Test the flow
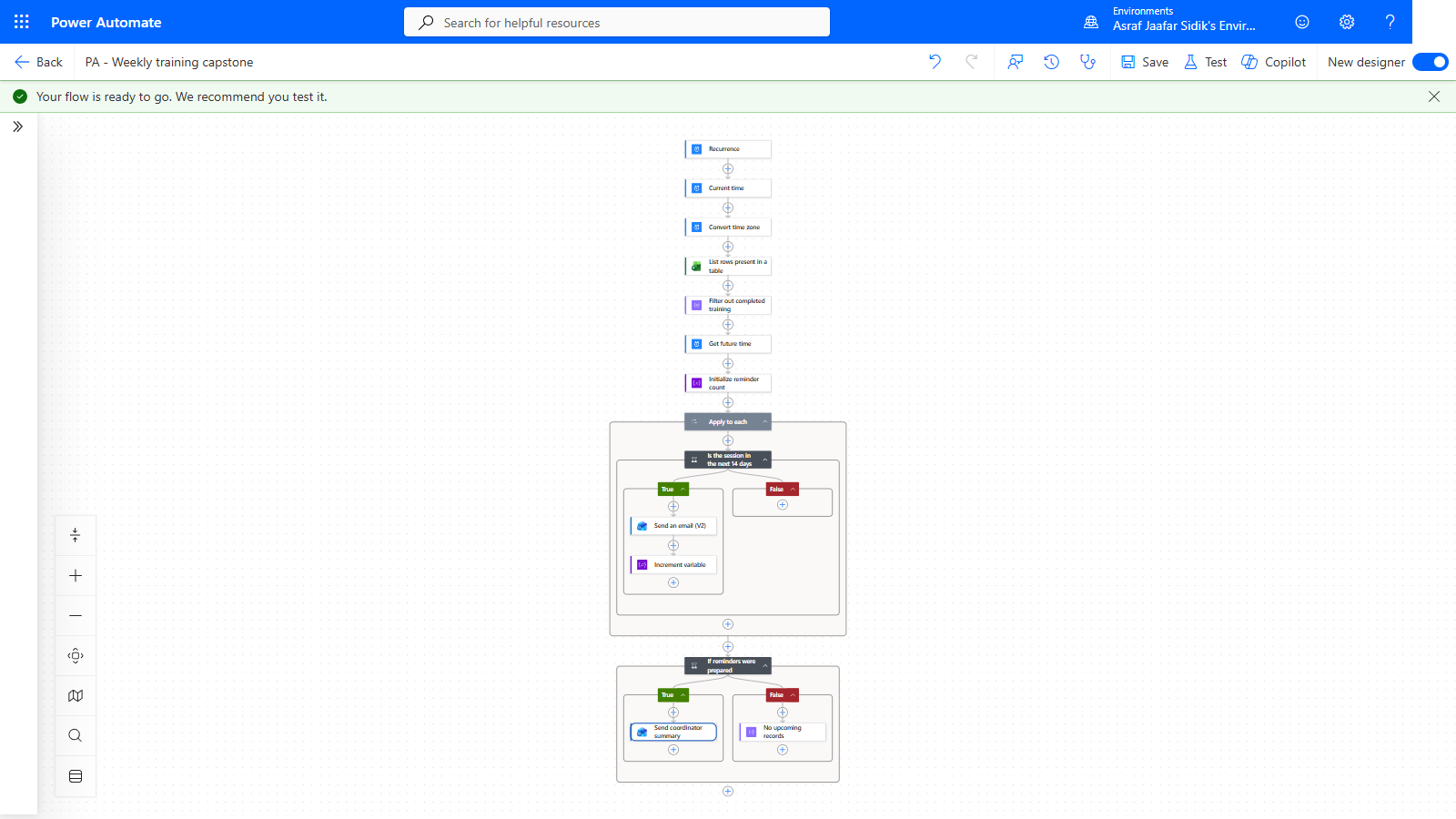Image resolution: width=1456 pixels, height=819 pixels. [x=1205, y=62]
